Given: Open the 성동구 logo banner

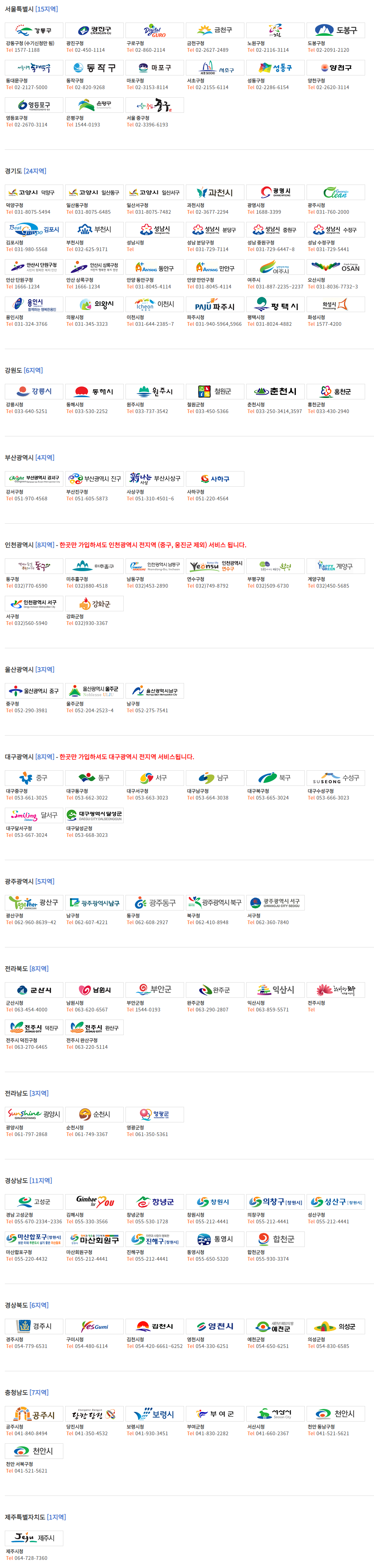Looking at the screenshot, I should 276,68.
